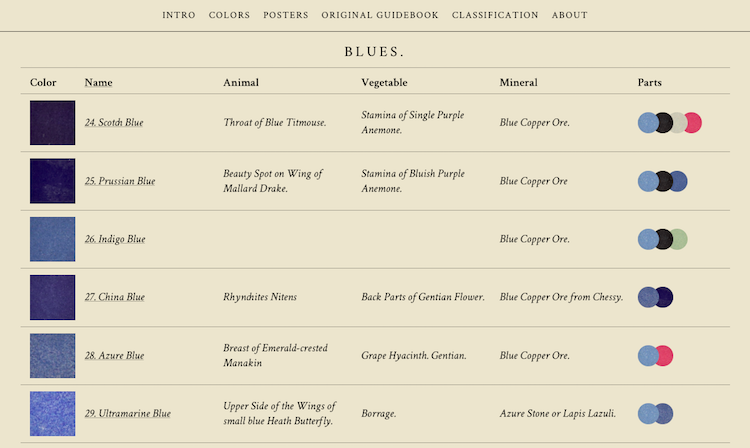Click the Prussian Blue color swatch
The height and width of the screenshot is (448, 750).
pyautogui.click(x=52, y=181)
